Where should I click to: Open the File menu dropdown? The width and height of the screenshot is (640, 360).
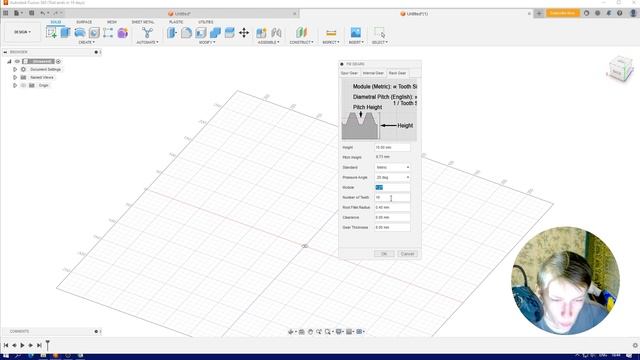tap(17, 13)
